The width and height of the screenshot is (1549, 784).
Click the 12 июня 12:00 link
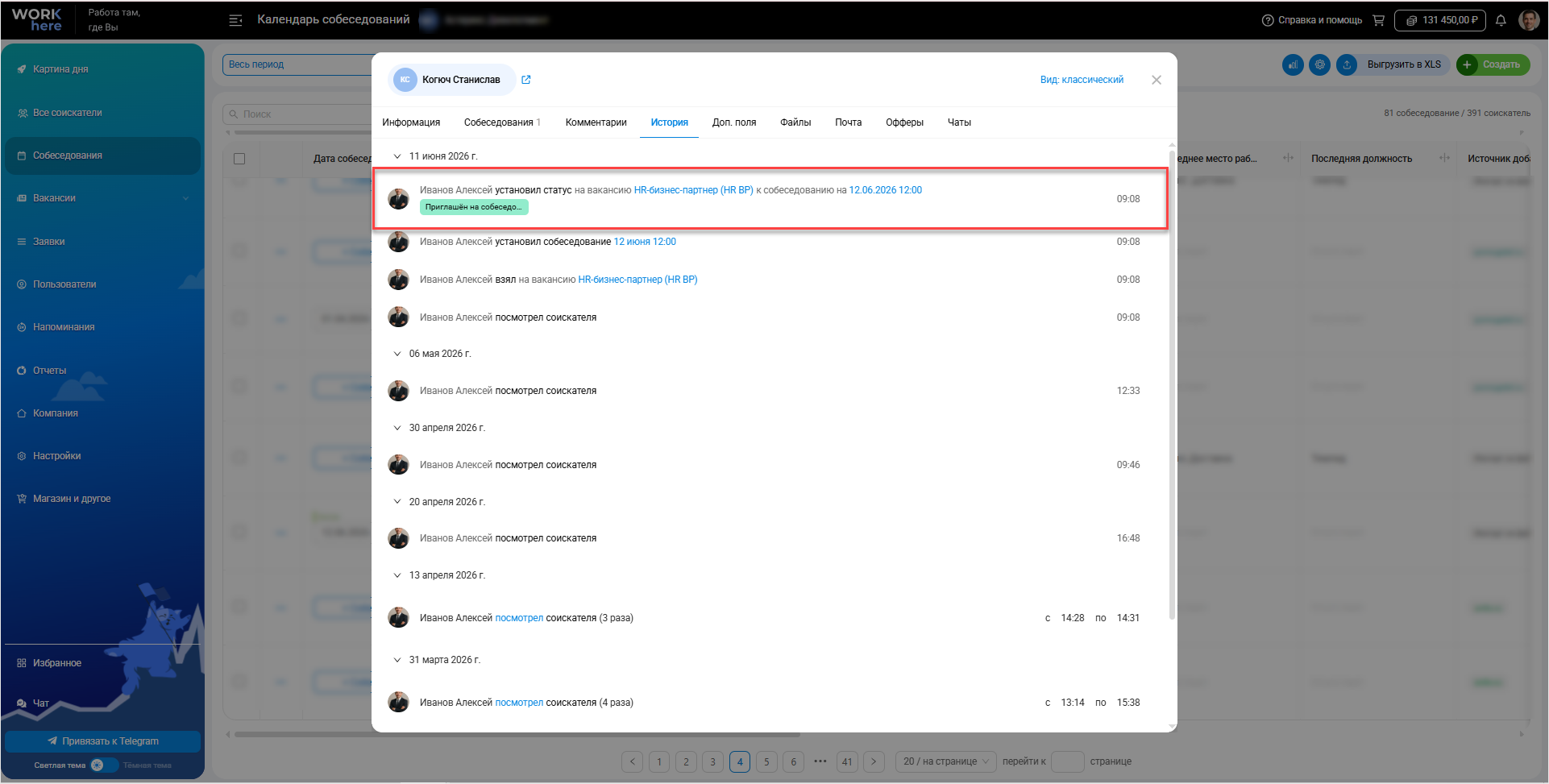pyautogui.click(x=645, y=242)
